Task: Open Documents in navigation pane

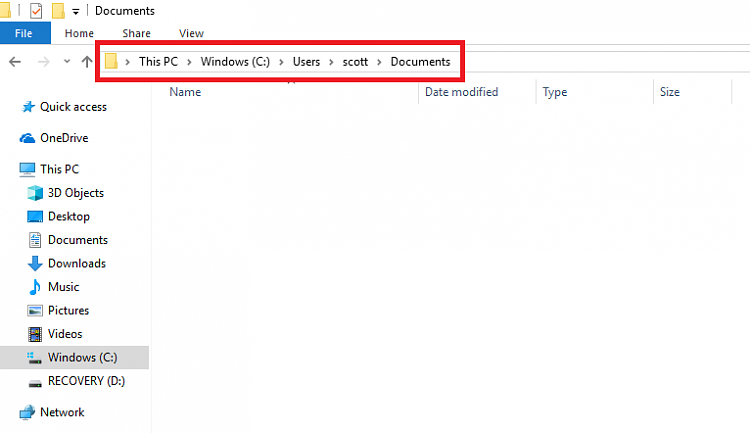Action: 78,240
